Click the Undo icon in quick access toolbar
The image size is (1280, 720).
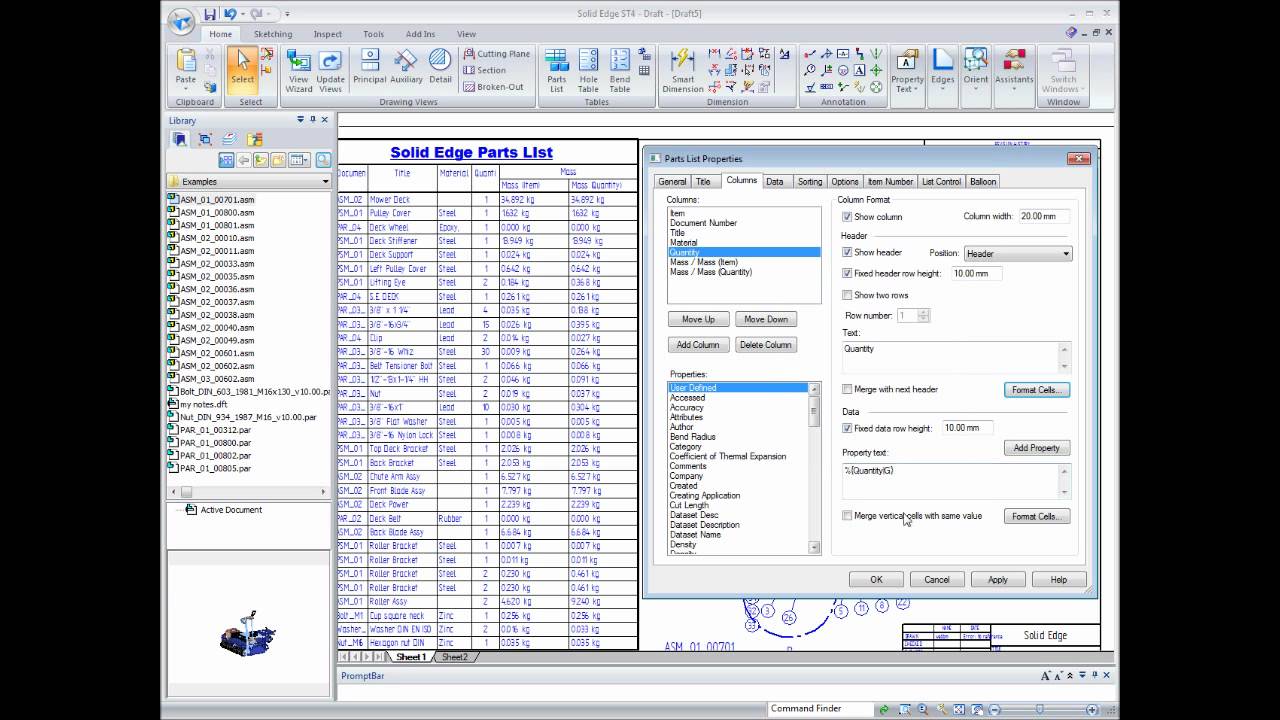231,14
